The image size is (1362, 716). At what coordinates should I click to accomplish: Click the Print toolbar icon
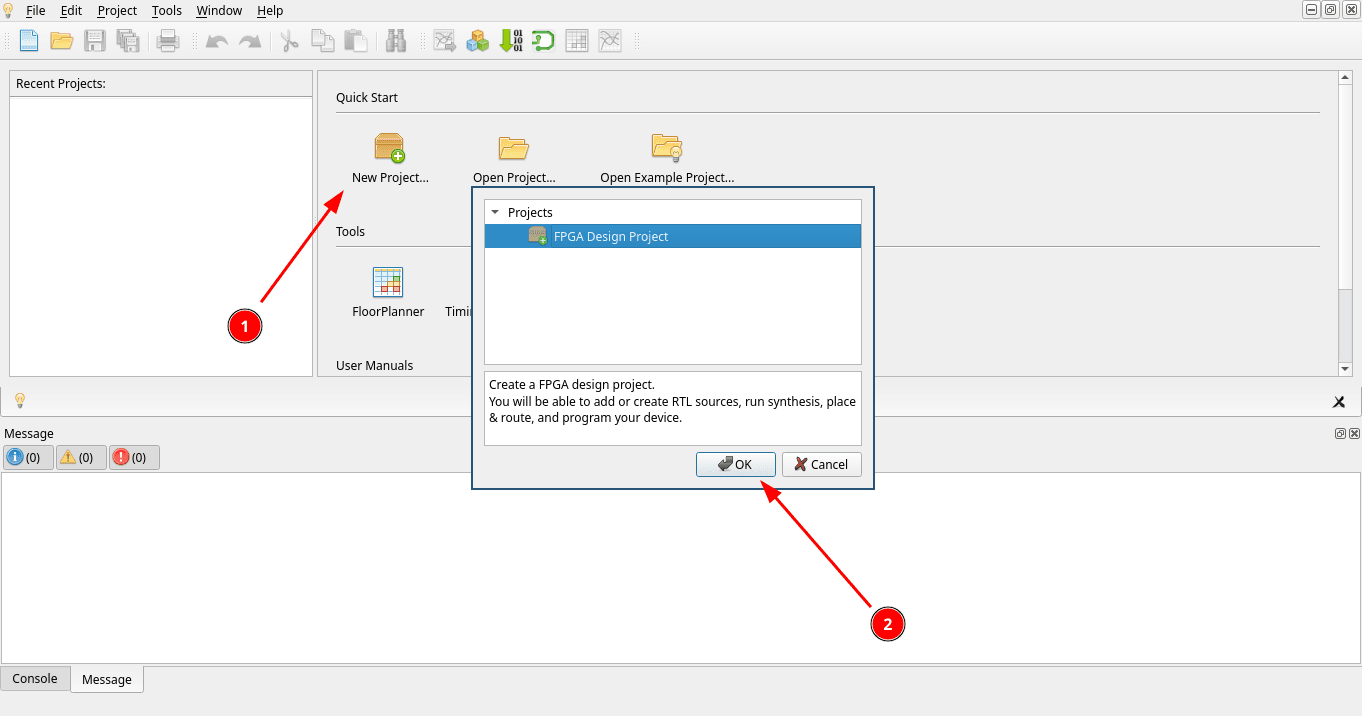coord(167,41)
